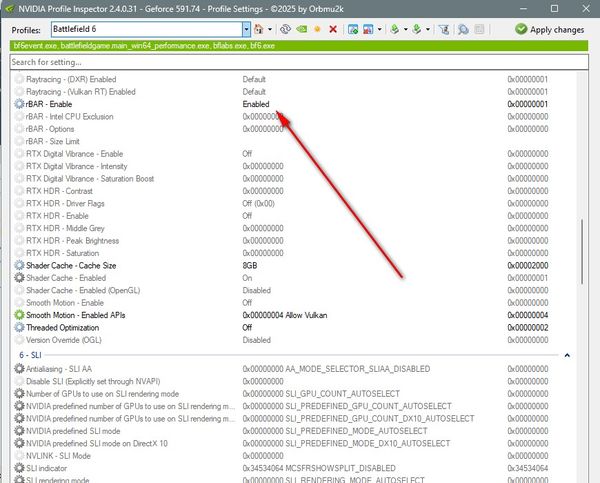The image size is (600, 483).
Task: Click gear icon next to Threaded Optimization
Action: pos(19,327)
